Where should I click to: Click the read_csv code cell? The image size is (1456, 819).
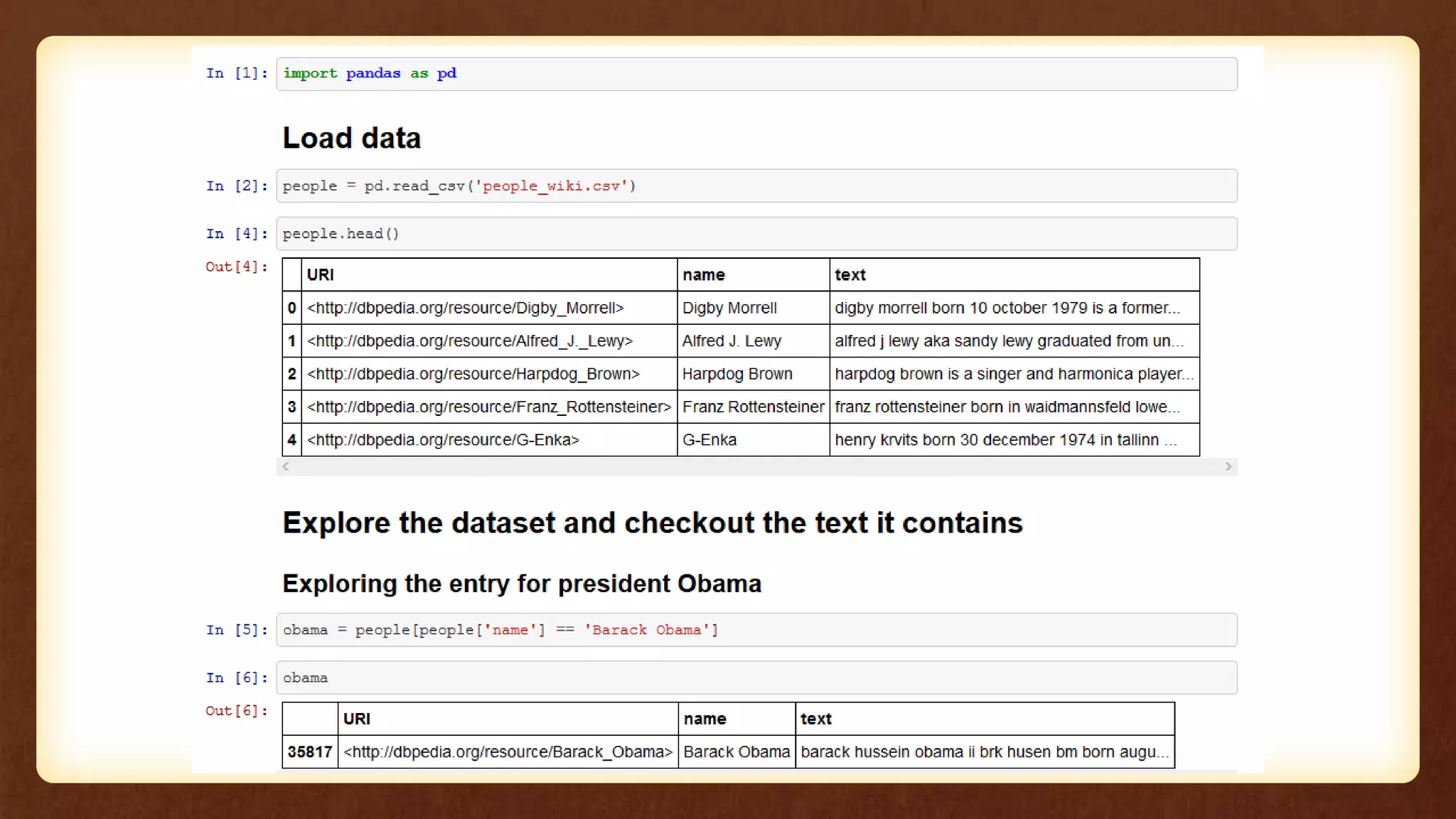point(756,186)
